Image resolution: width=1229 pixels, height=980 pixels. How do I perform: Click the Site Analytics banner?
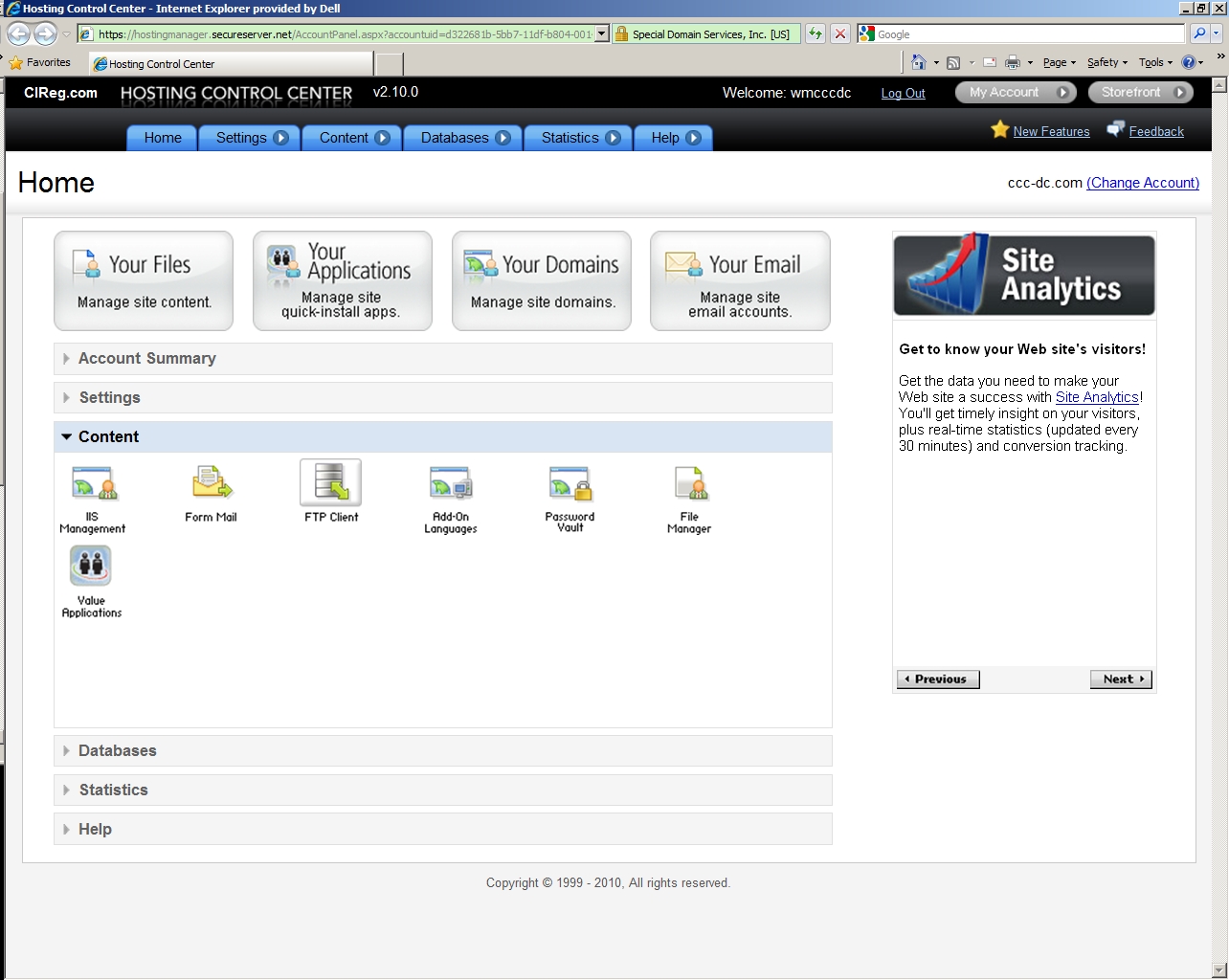pos(1024,275)
